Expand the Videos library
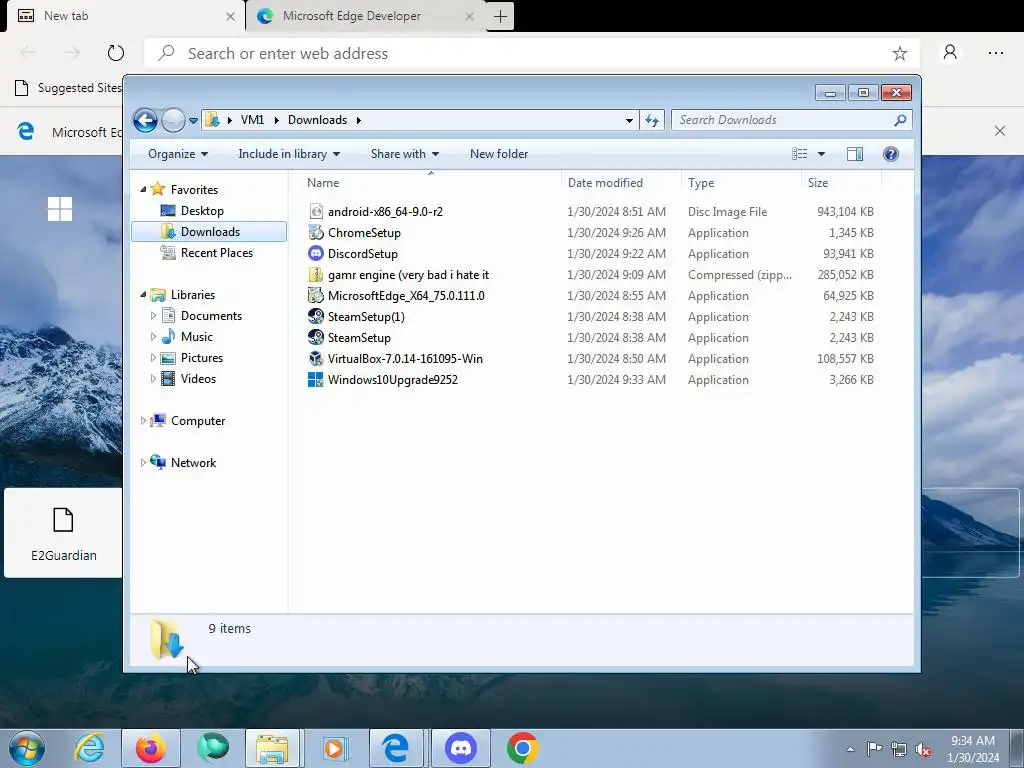1024x768 pixels. 153,379
